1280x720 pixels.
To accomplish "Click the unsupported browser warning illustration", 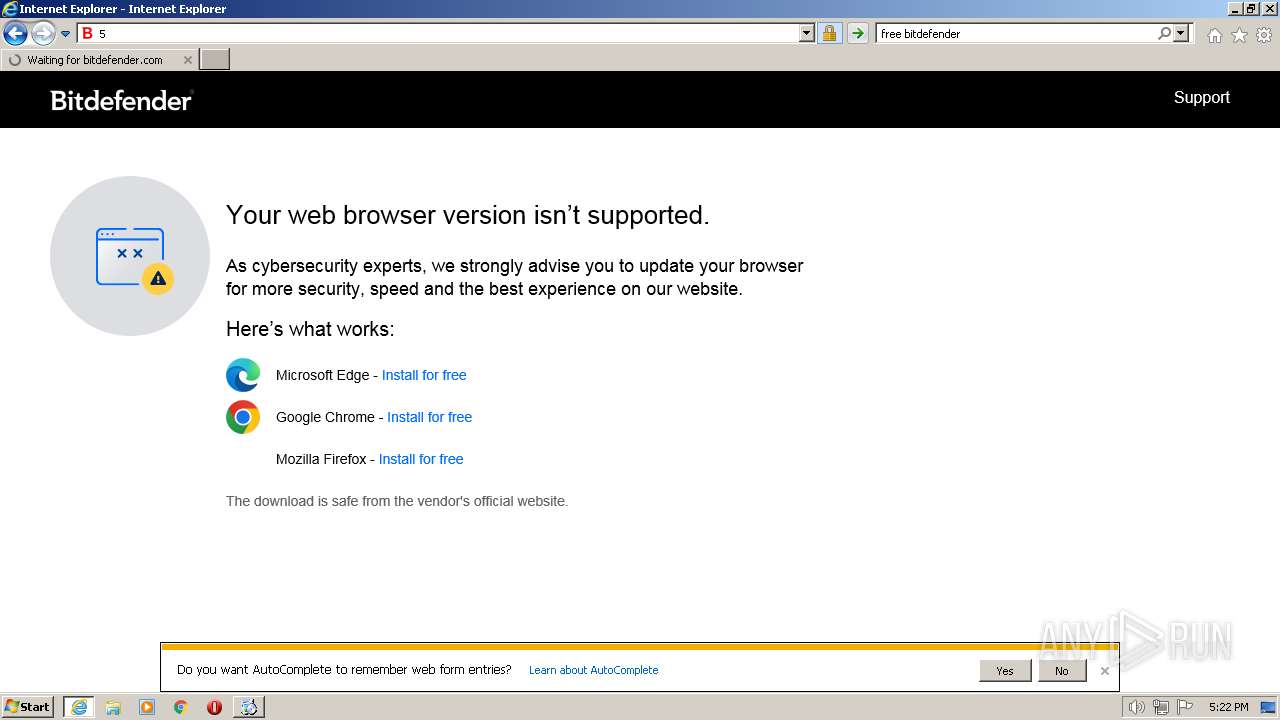I will pos(130,256).
